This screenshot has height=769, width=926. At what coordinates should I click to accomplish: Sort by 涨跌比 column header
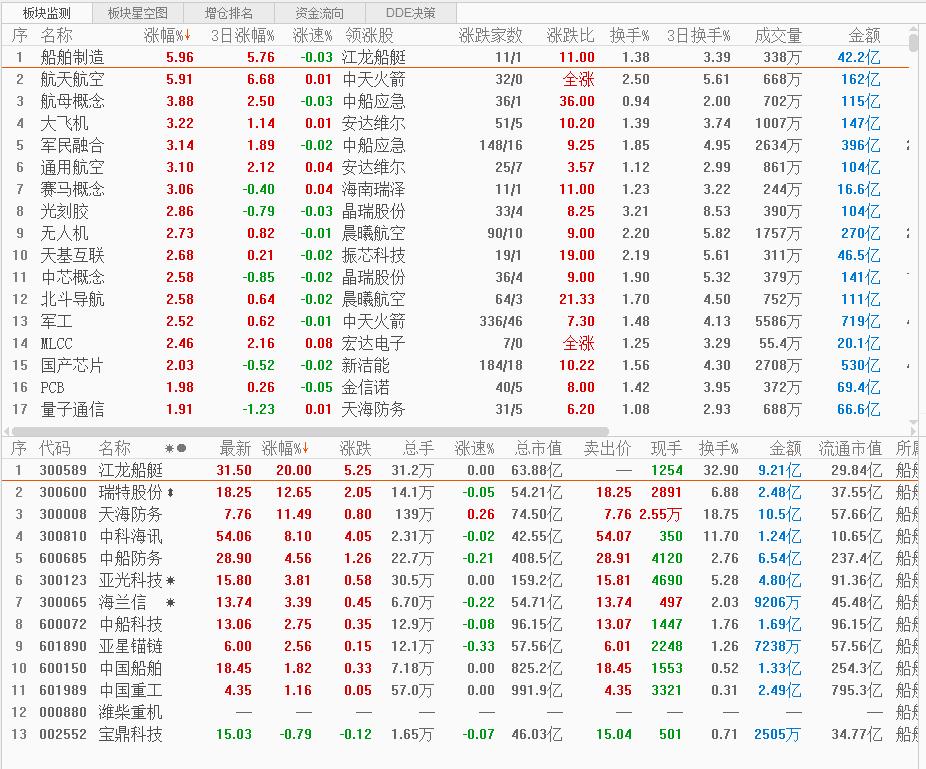(x=570, y=35)
